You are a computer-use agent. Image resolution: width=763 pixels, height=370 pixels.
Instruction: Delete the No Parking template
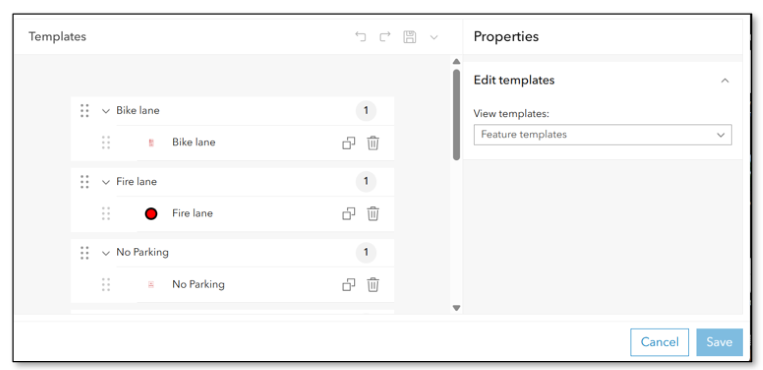pos(373,284)
